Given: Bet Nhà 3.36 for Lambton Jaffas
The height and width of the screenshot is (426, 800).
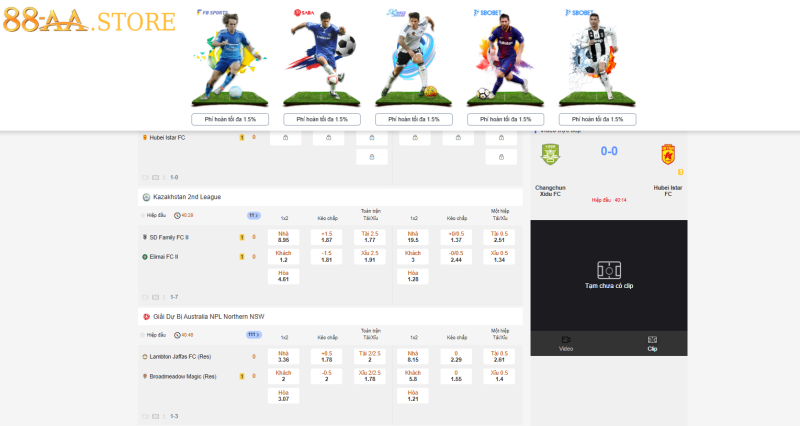Looking at the screenshot, I should click(284, 357).
